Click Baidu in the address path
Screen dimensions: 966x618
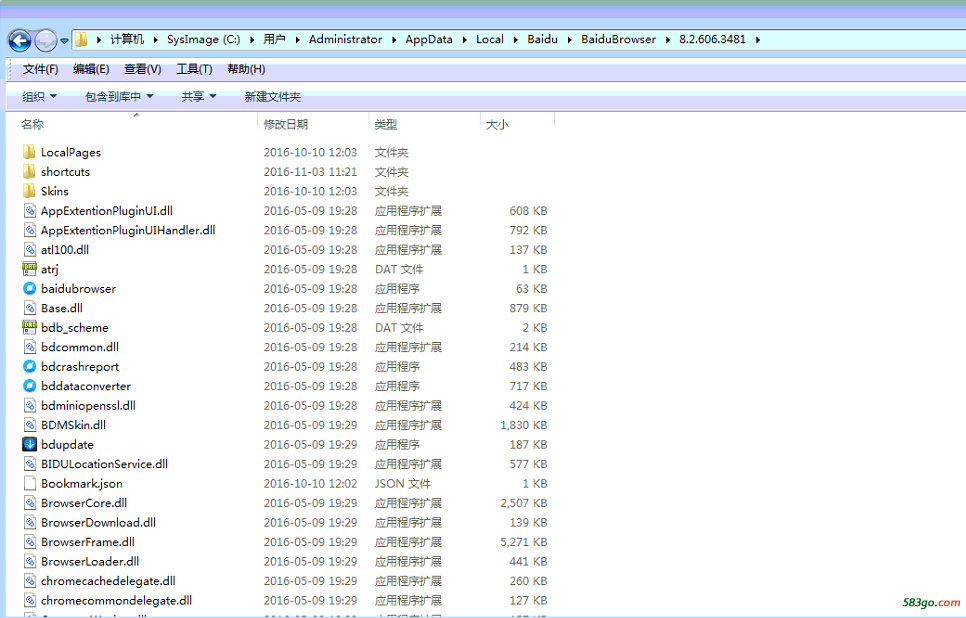point(542,39)
